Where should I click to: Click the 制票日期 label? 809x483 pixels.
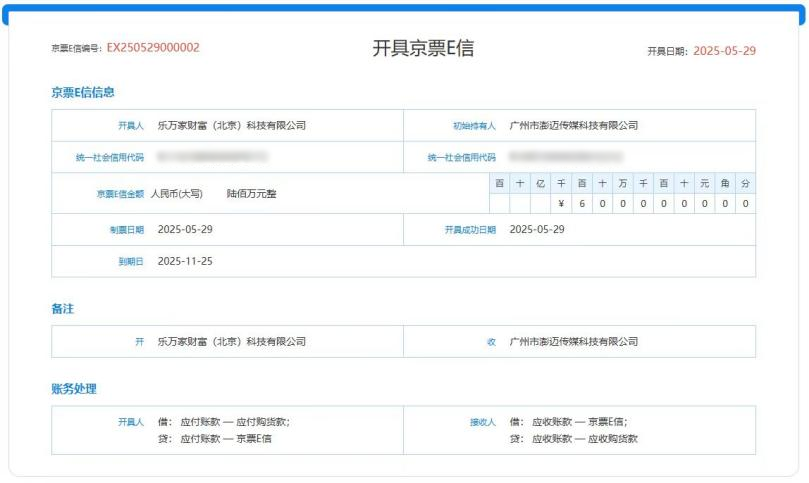pos(126,230)
